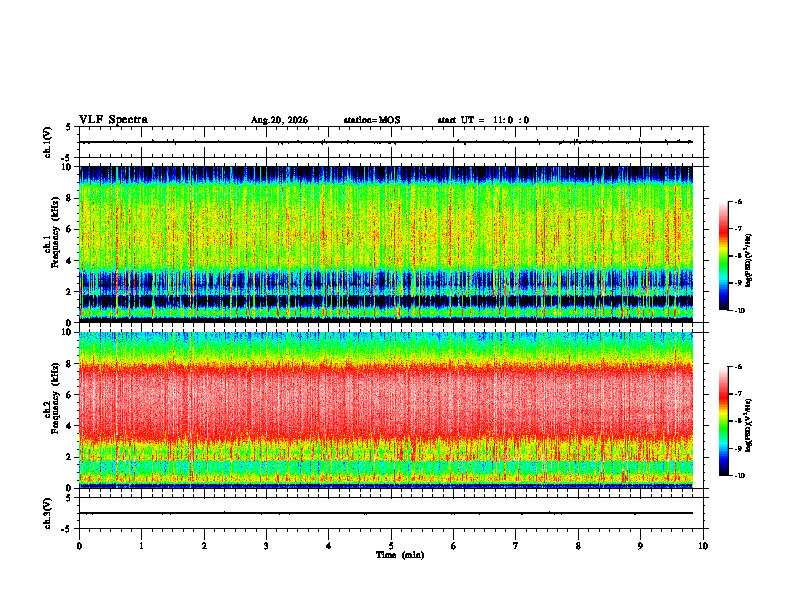Click the station=MOS label
Image resolution: width=792 pixels, height=612 pixels.
(x=372, y=120)
